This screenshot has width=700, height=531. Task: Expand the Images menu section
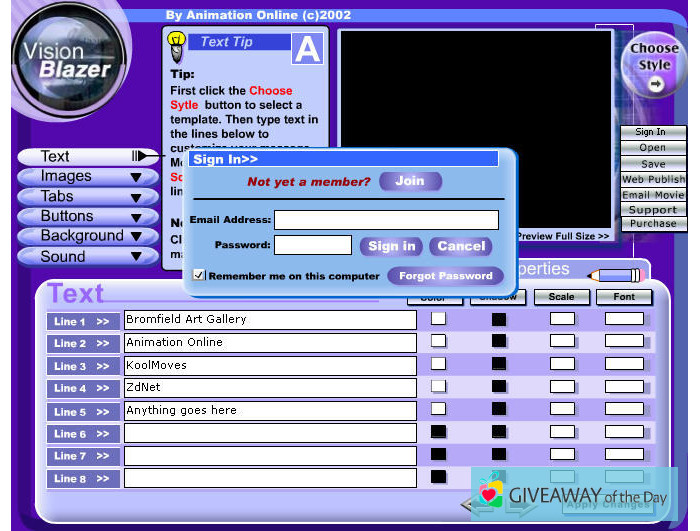(87, 177)
